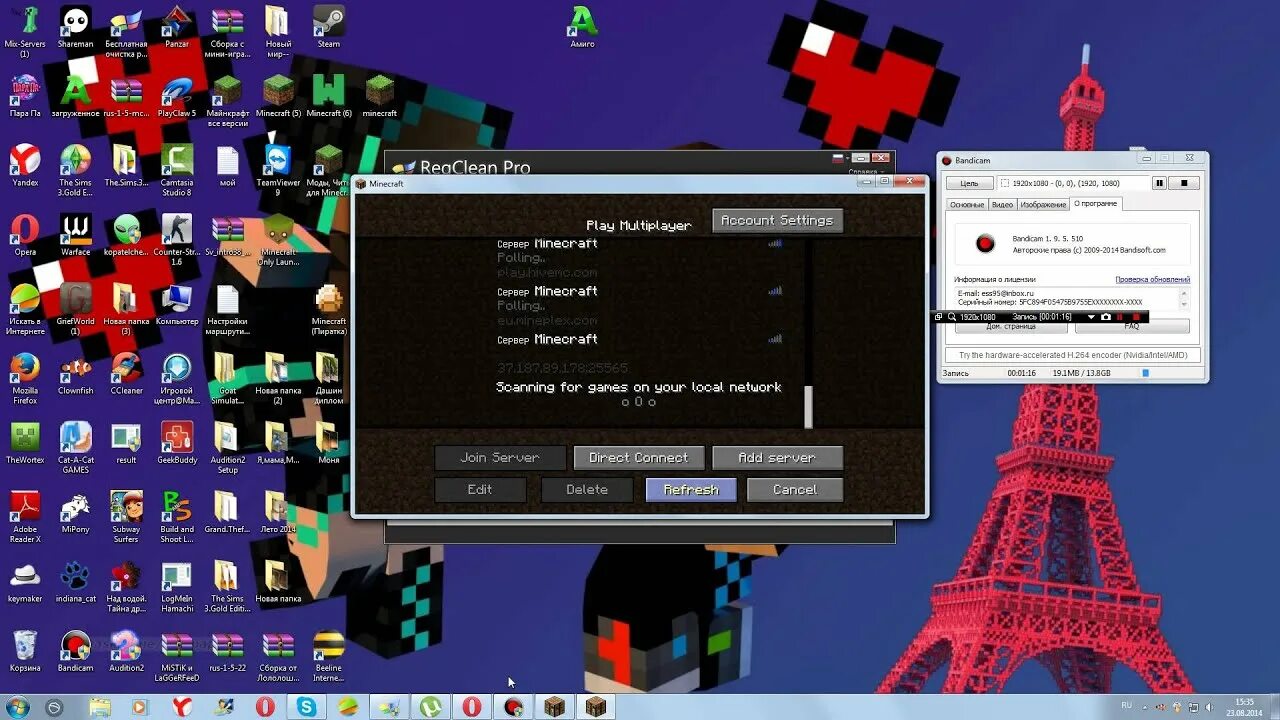The height and width of the screenshot is (720, 1280).
Task: Open Yandex browser from the taskbar
Action: pos(182,707)
